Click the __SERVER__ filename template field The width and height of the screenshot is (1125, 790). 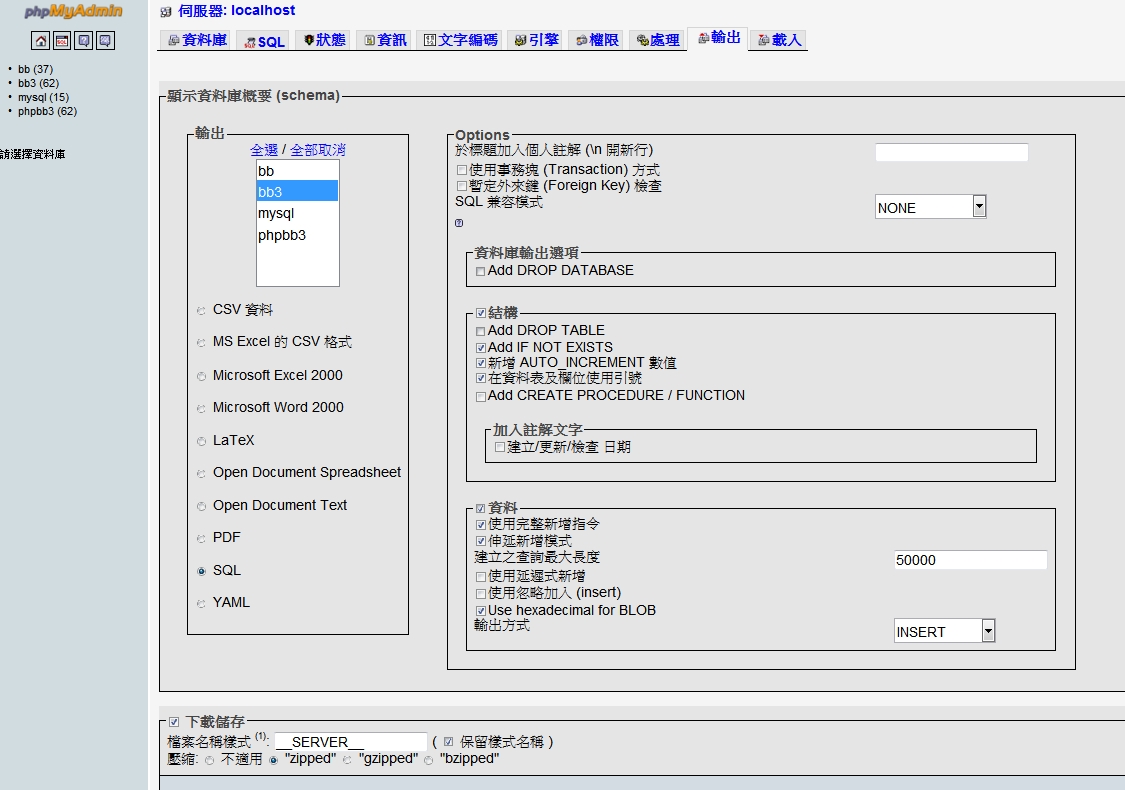tap(351, 742)
